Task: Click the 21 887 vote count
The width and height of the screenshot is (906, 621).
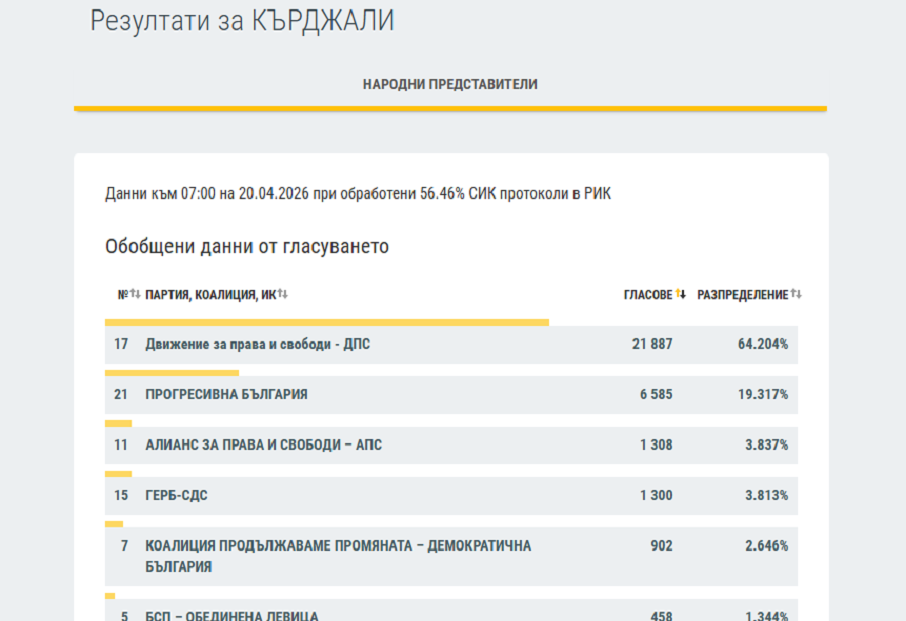Action: [x=652, y=344]
